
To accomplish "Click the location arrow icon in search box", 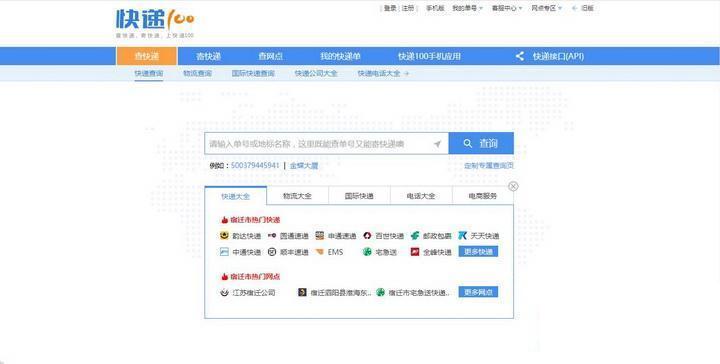I will (437, 144).
